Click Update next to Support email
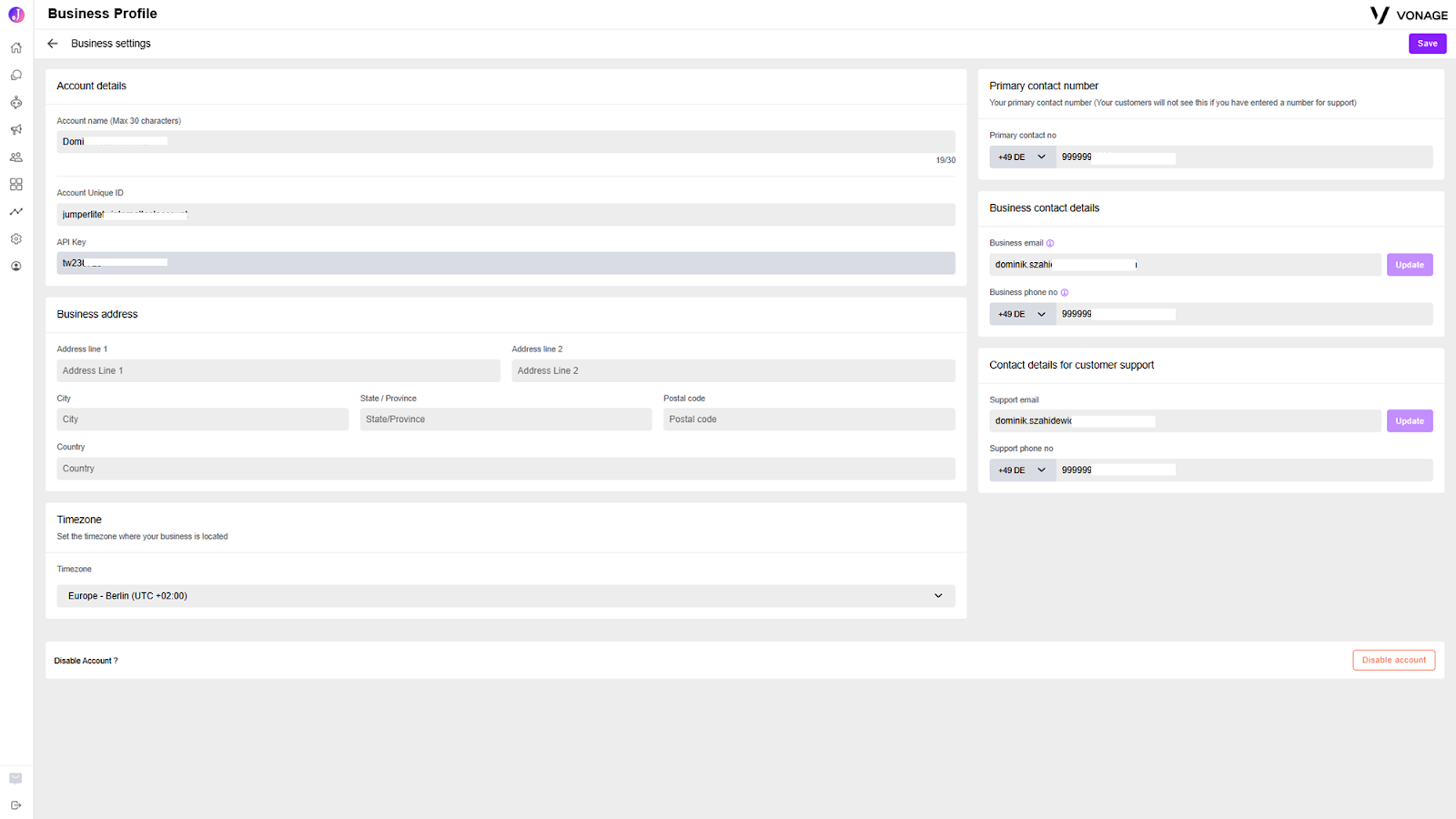The image size is (1456, 819). point(1410,421)
